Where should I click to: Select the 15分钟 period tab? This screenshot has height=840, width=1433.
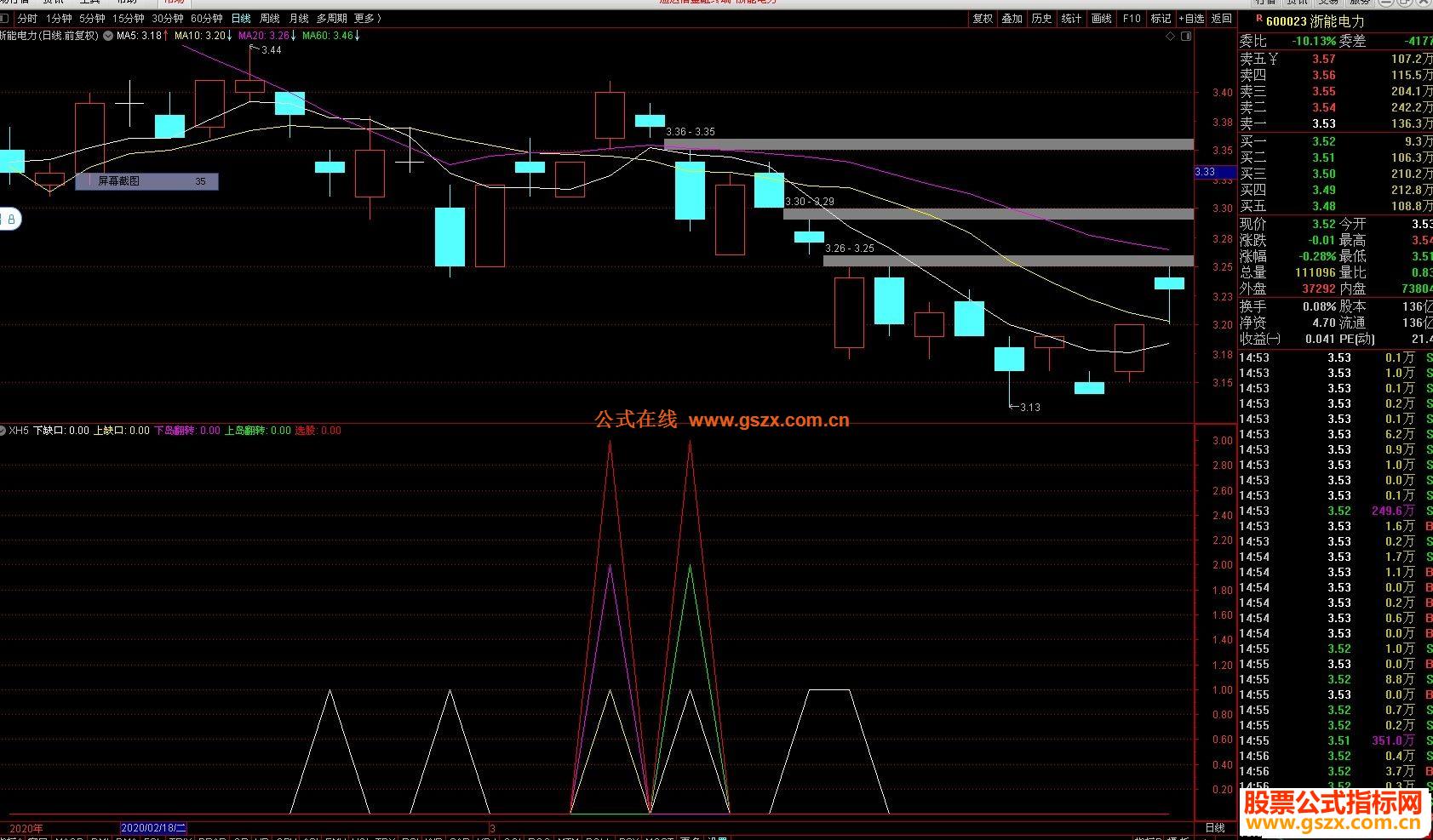129,19
